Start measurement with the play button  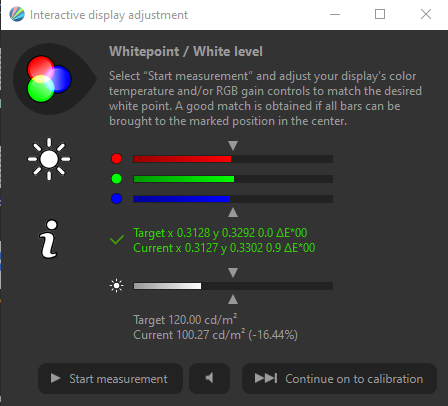tap(110, 378)
